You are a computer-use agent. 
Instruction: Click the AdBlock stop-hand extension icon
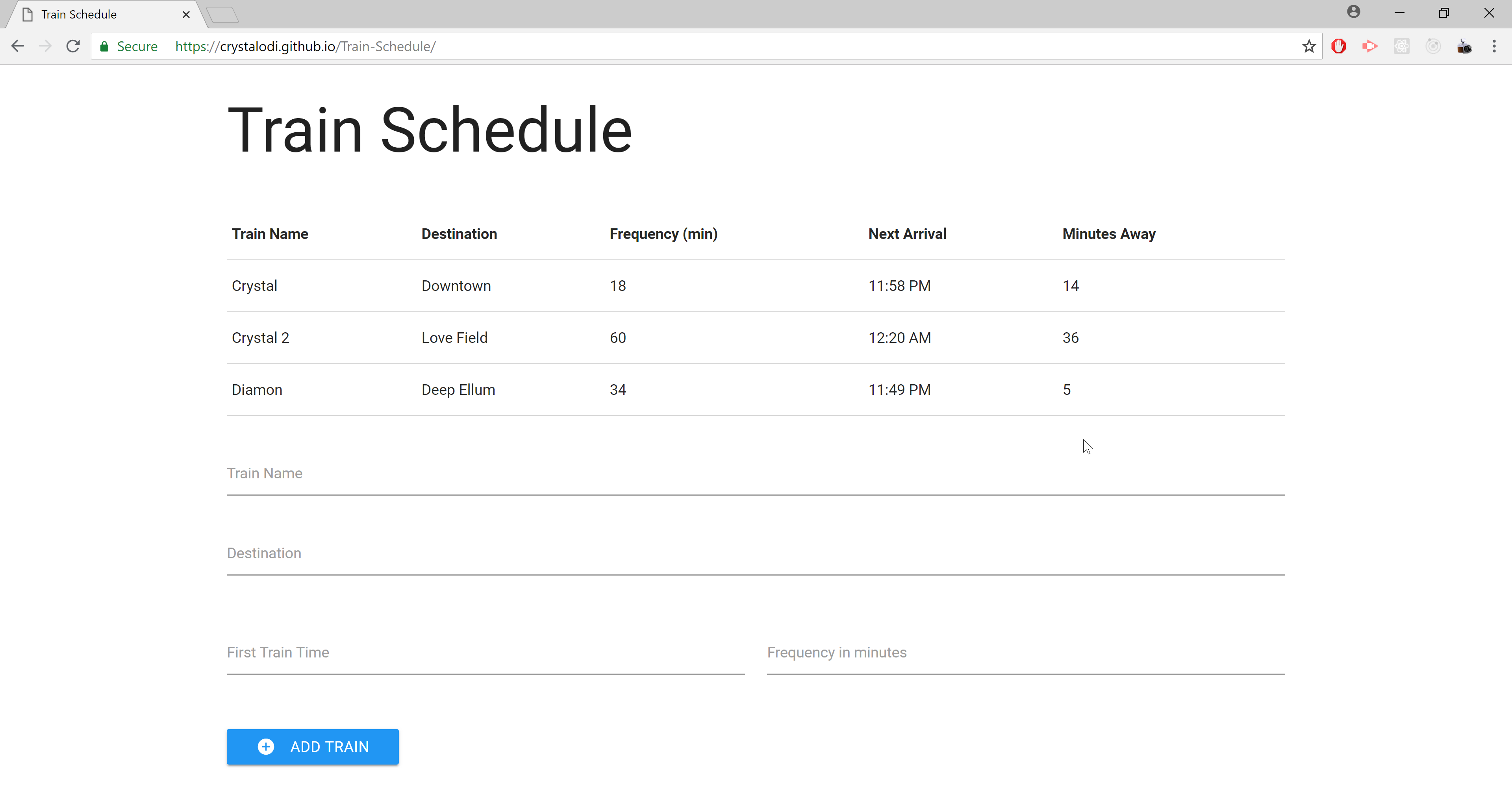(x=1338, y=46)
